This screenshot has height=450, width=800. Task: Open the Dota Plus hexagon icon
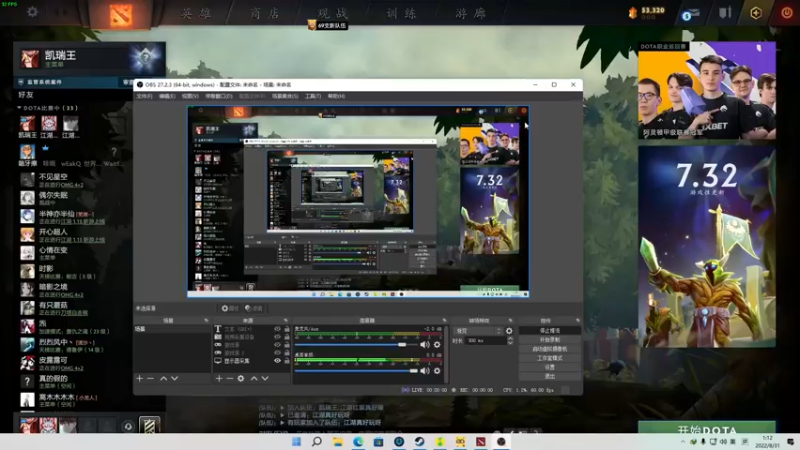[x=756, y=13]
